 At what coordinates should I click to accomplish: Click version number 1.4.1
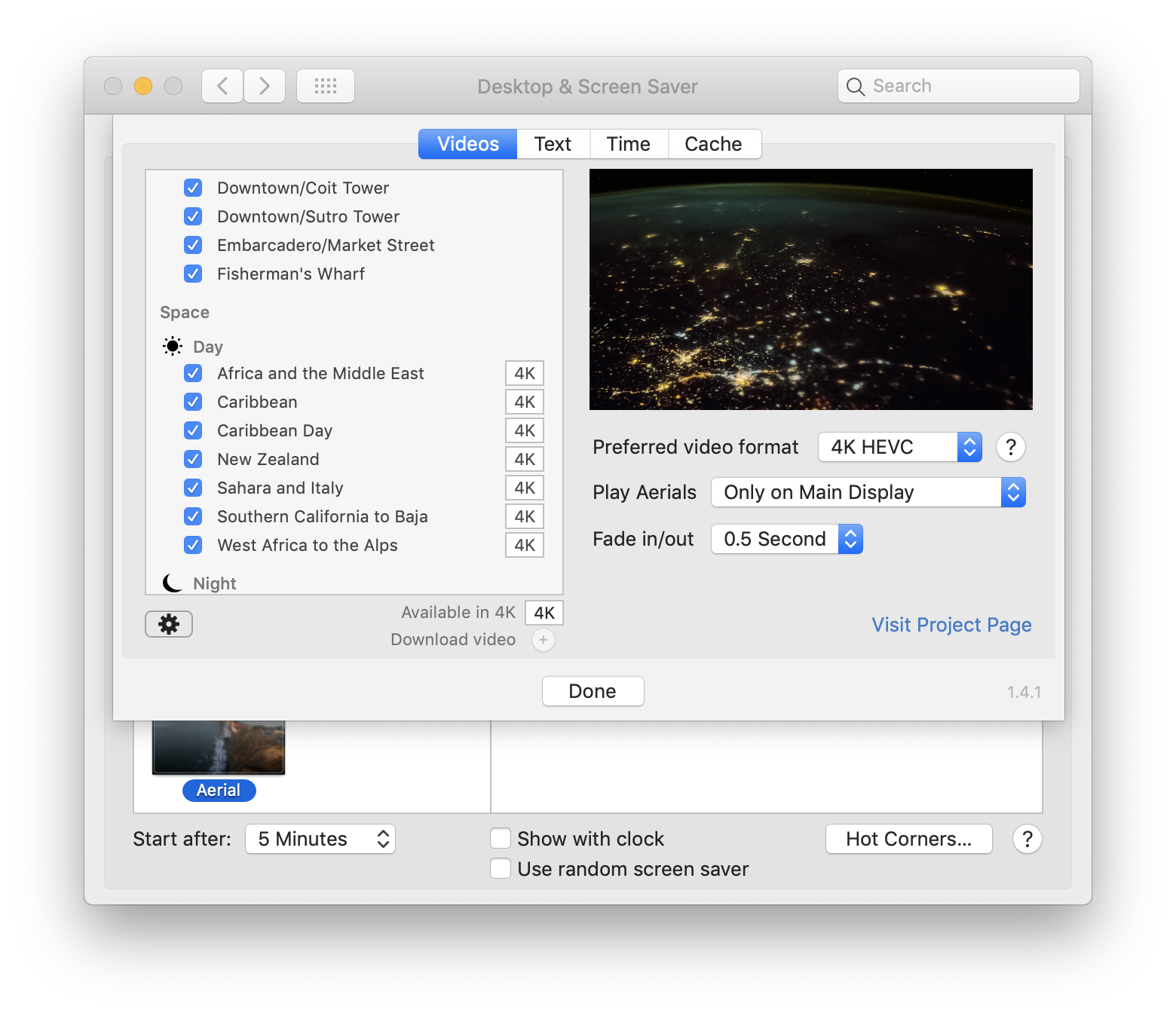[1024, 692]
